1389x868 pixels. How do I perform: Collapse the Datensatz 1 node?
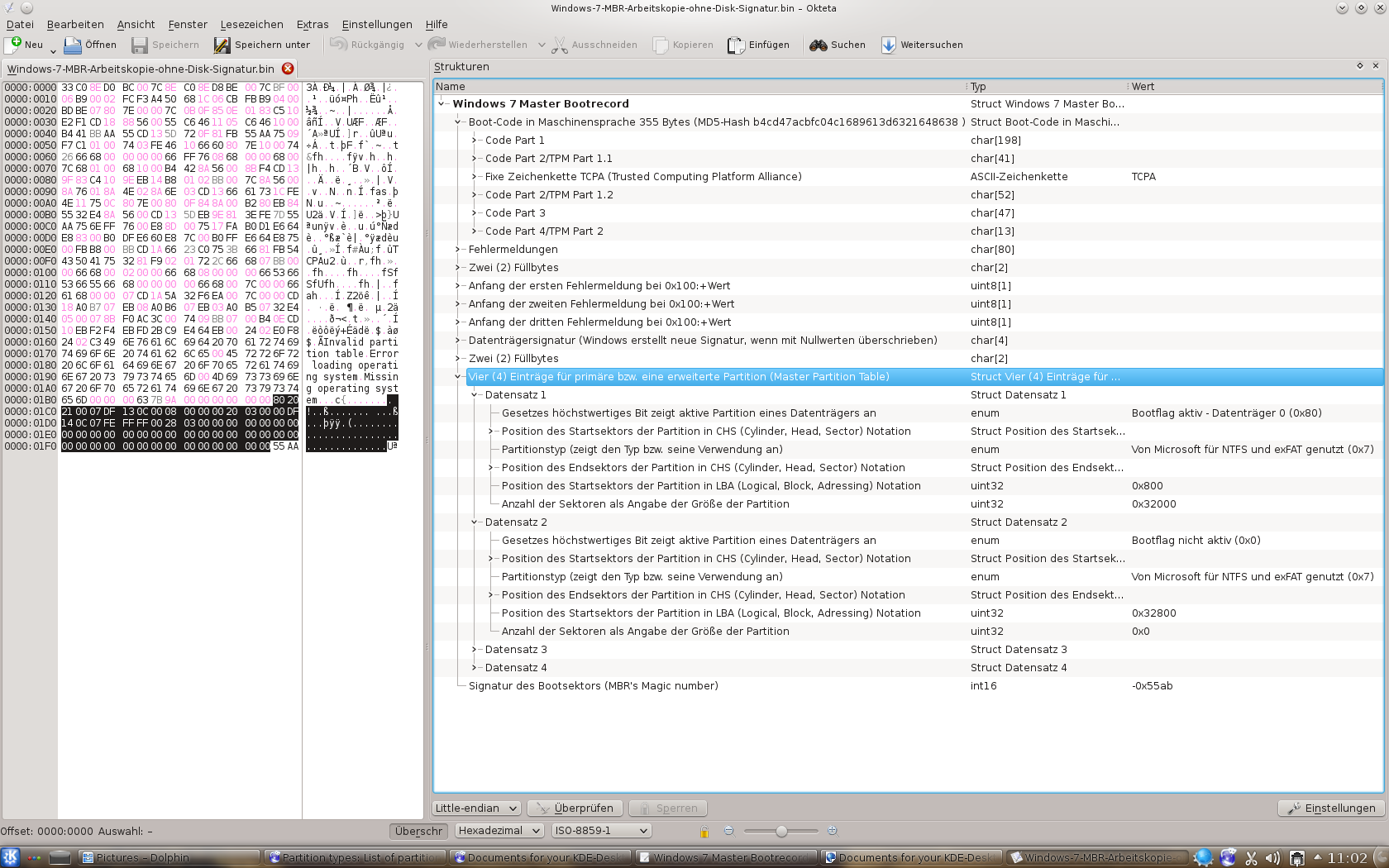474,395
